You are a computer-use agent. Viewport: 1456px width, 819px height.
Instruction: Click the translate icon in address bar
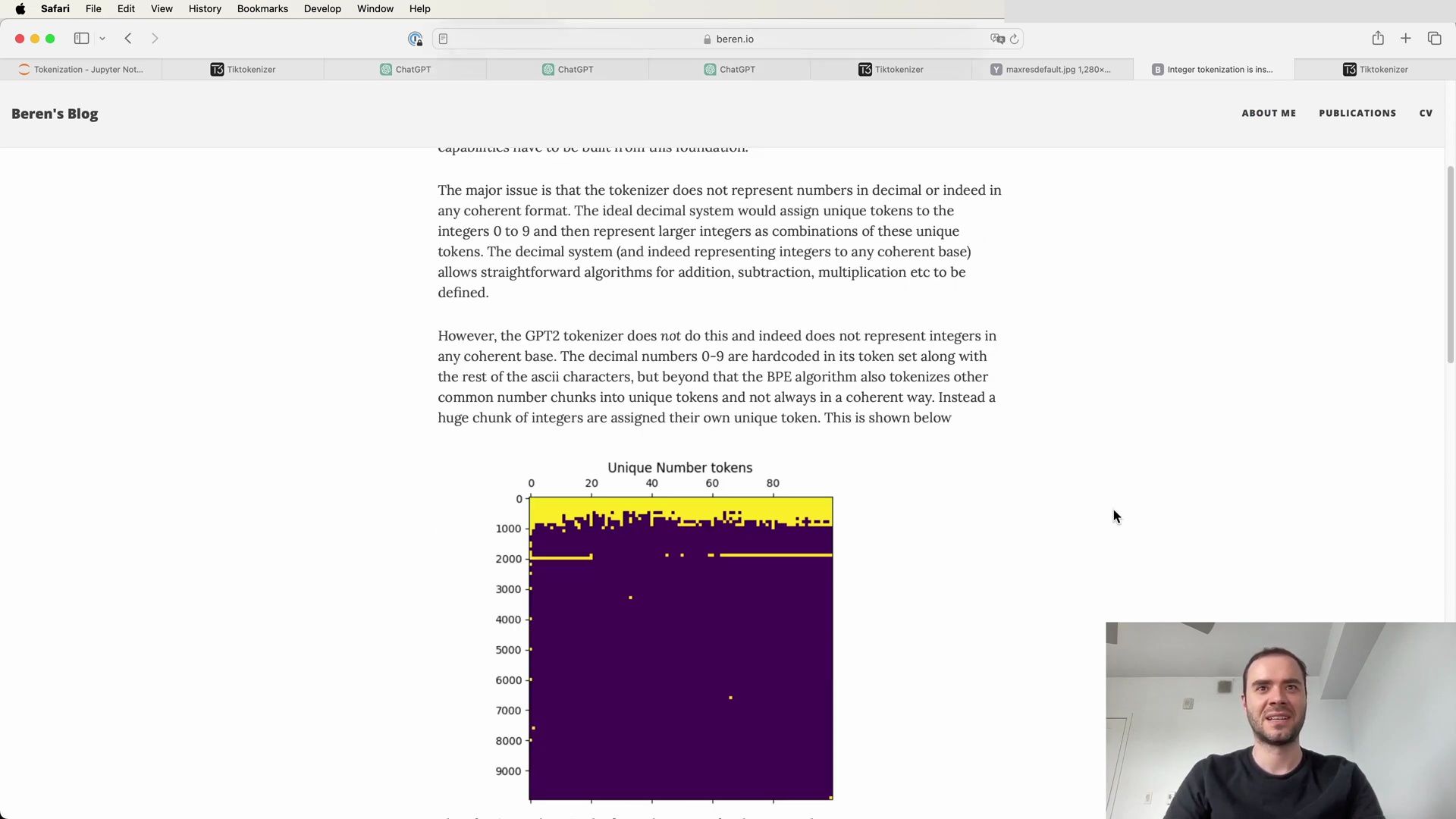click(x=997, y=39)
